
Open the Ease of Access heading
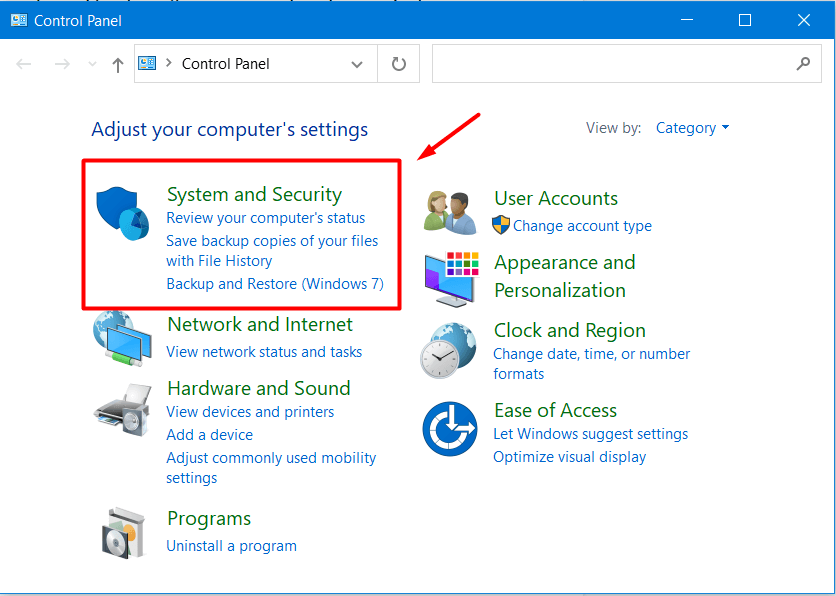pos(555,410)
